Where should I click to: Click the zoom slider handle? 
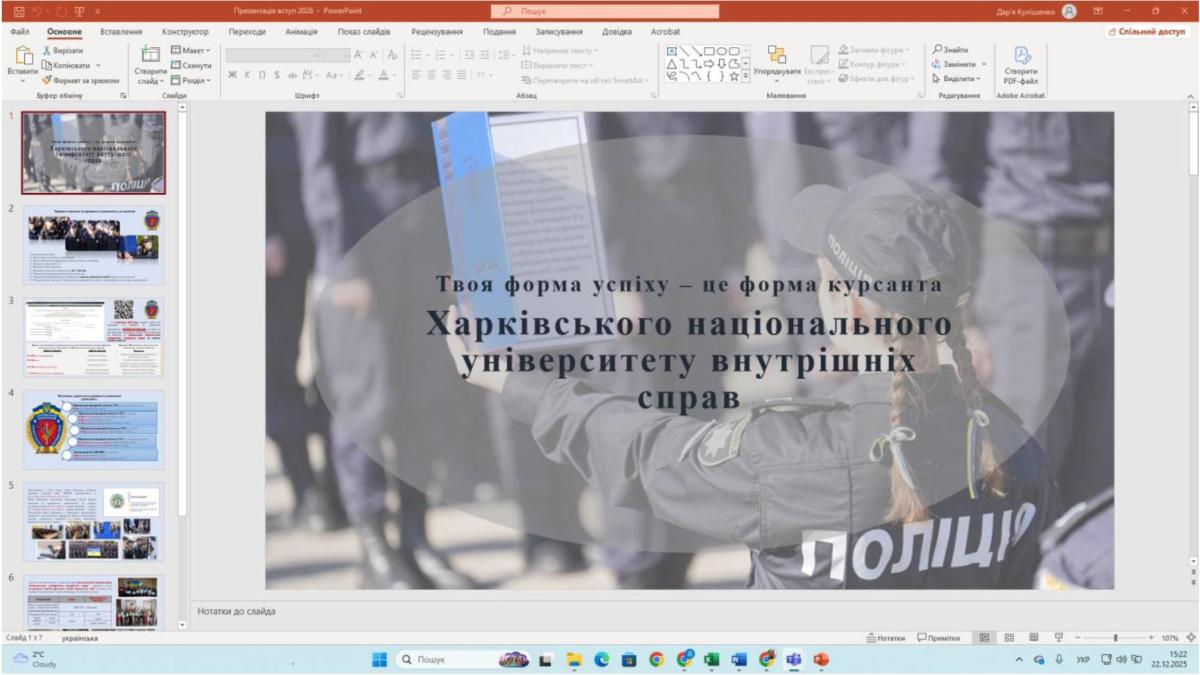(1115, 637)
